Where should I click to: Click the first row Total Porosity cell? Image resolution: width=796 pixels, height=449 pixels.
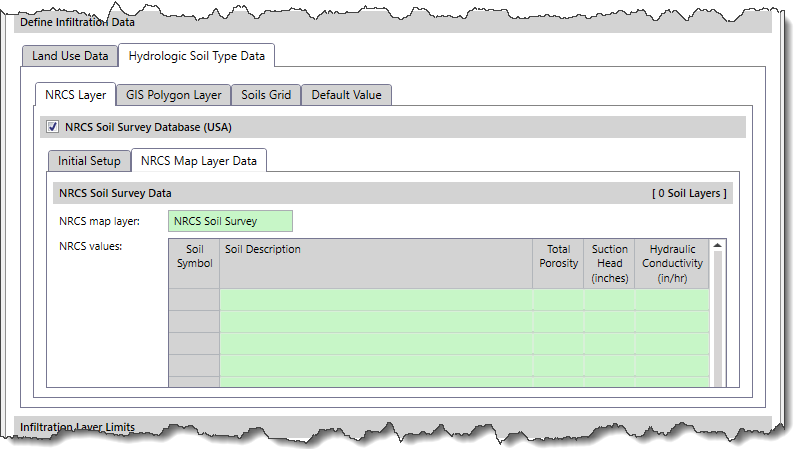click(x=558, y=300)
